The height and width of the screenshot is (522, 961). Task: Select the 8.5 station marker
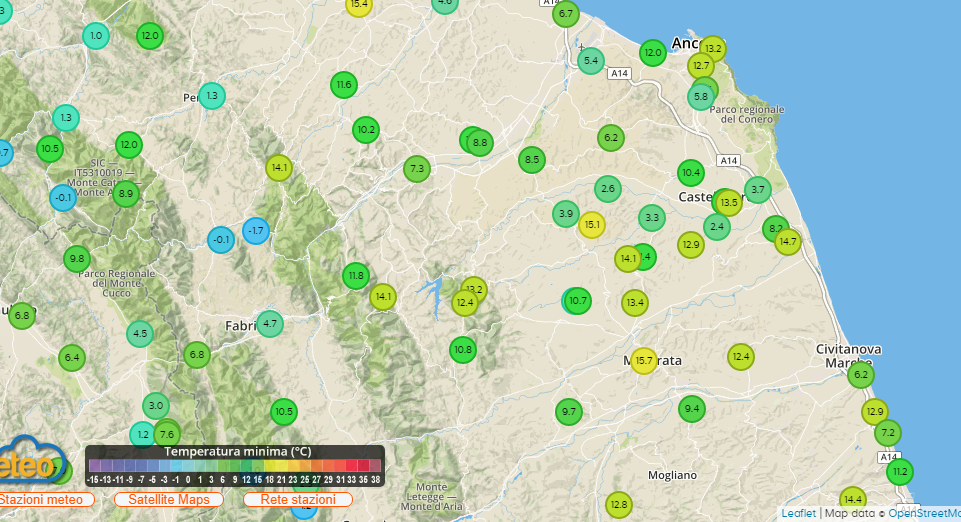532,159
